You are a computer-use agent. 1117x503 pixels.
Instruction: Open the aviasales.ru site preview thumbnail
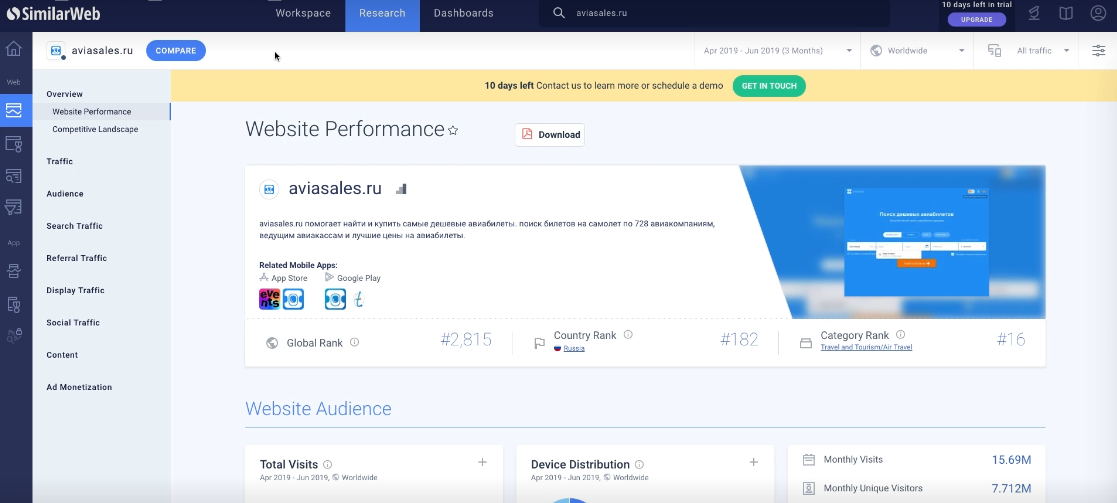tap(916, 242)
